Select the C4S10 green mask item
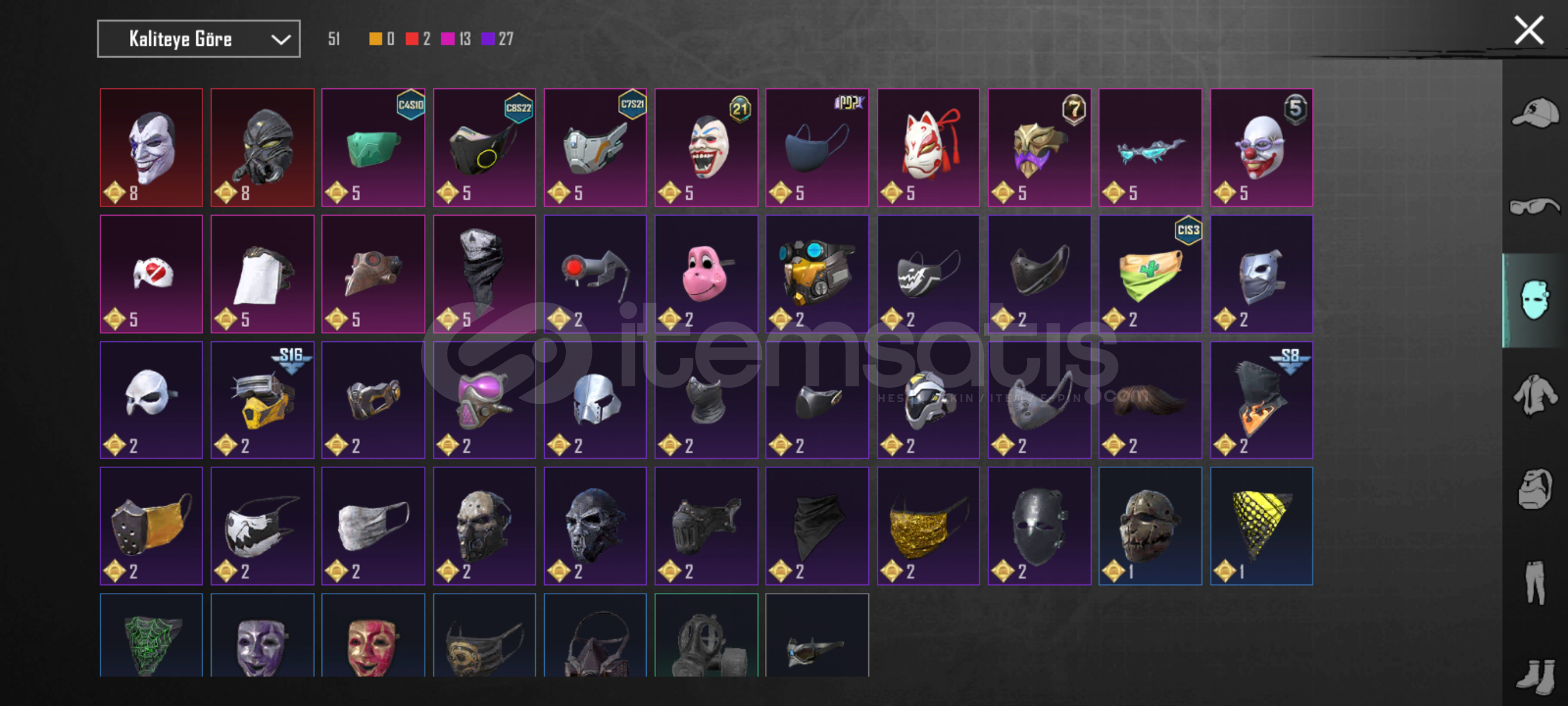The height and width of the screenshot is (706, 1568). coord(373,148)
